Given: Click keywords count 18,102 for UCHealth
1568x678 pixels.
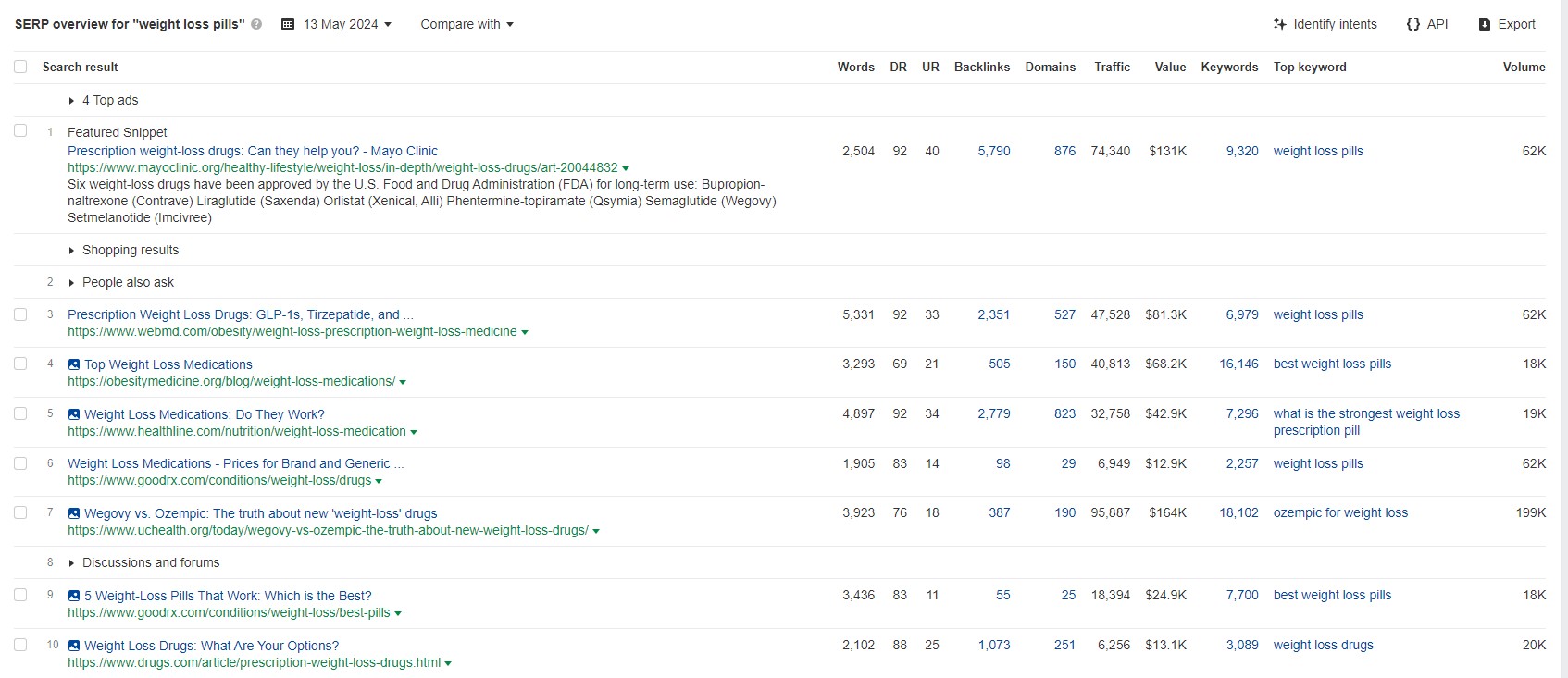Looking at the screenshot, I should pos(1238,512).
